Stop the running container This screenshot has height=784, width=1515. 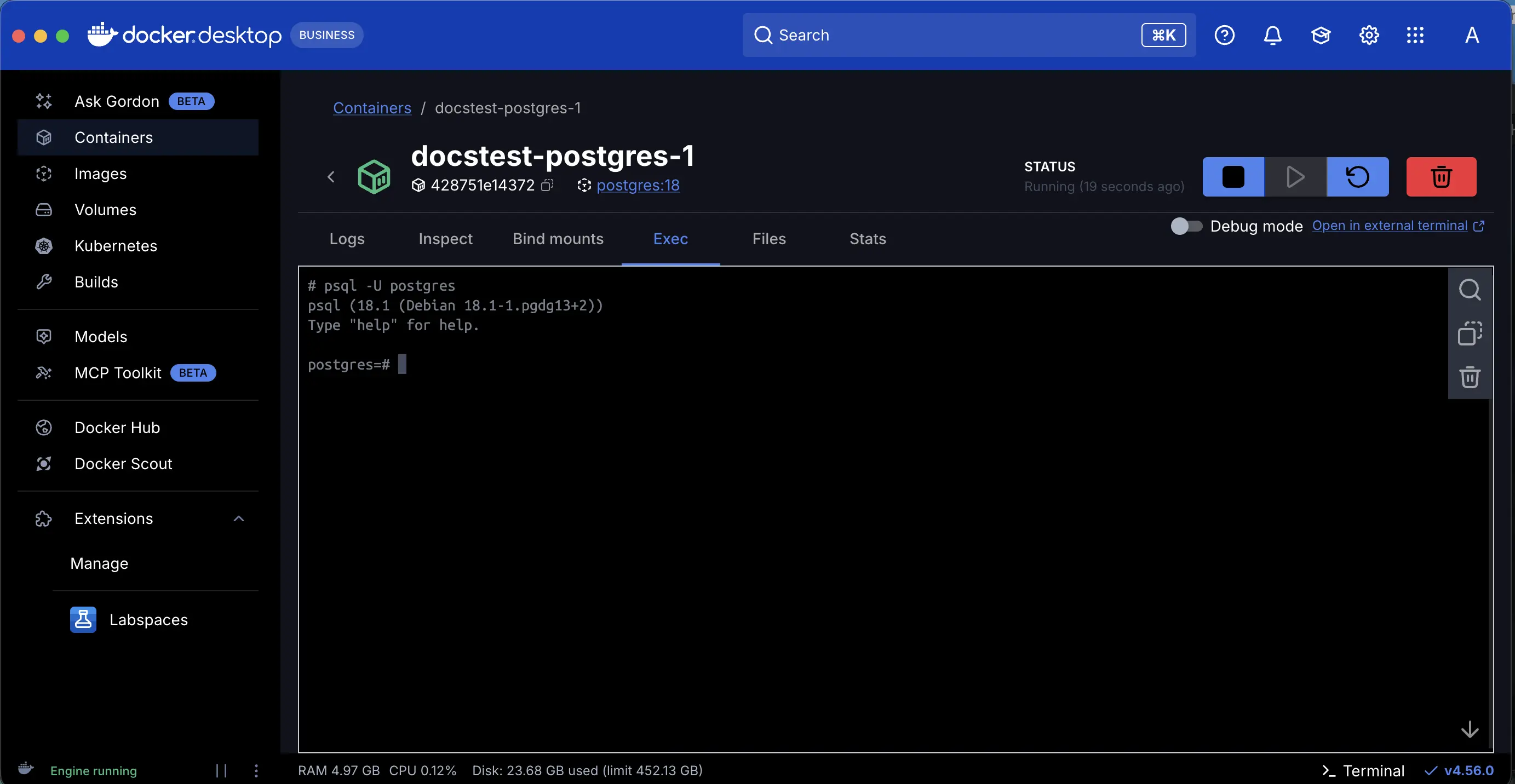1233,176
